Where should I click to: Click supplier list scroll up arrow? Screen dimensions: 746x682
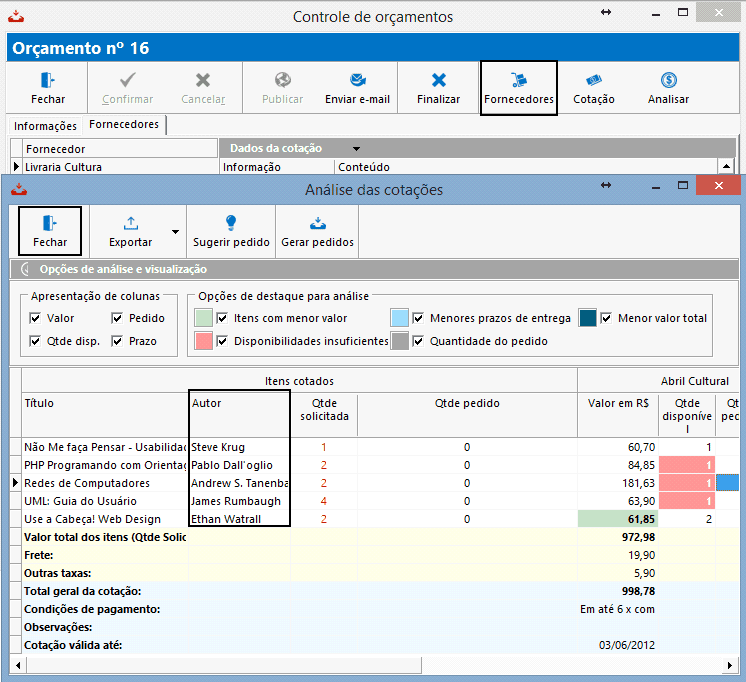(x=726, y=167)
